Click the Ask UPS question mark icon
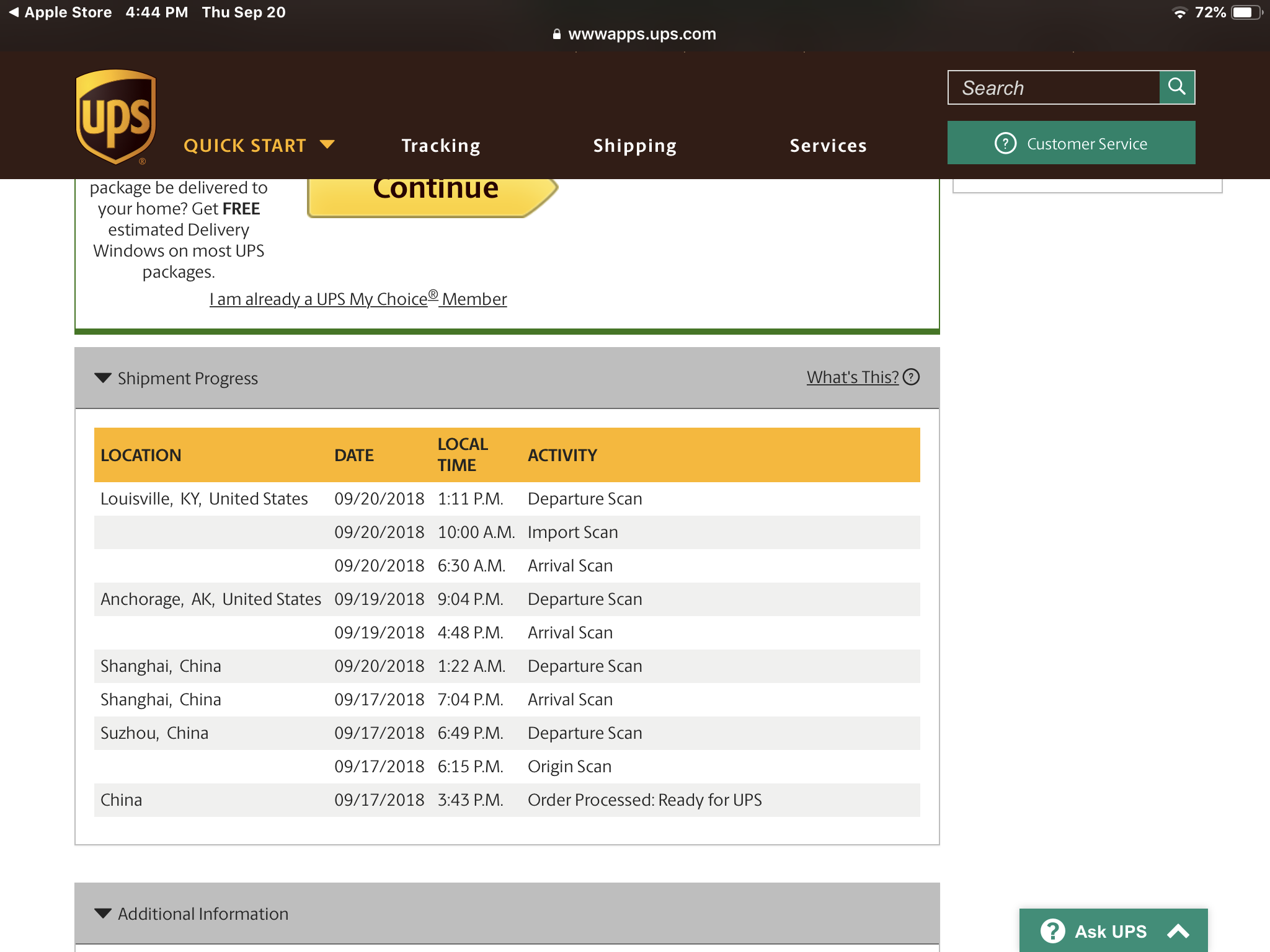 click(1052, 931)
